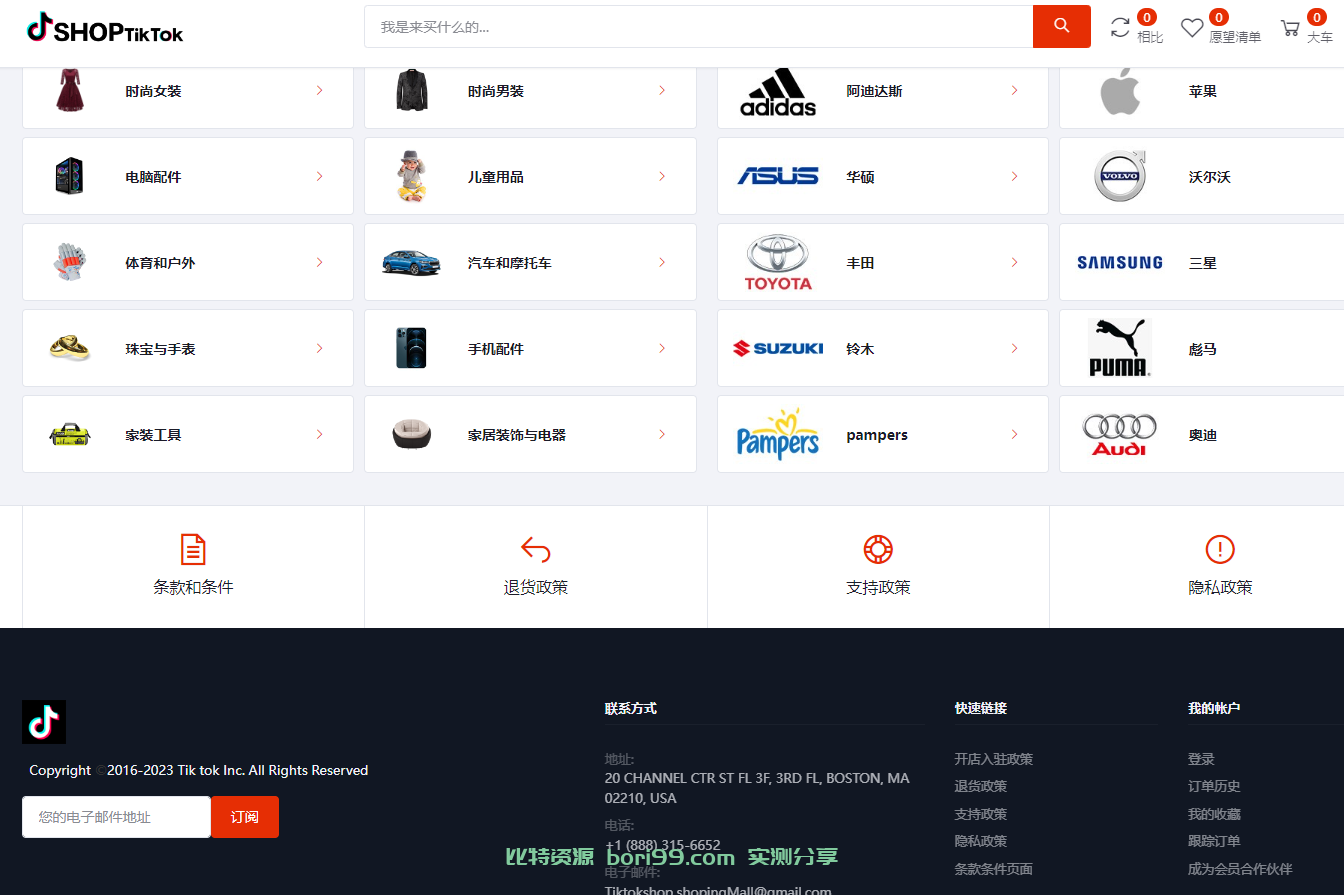Click the Pampers brand logo
The width and height of the screenshot is (1344, 895).
(x=778, y=434)
